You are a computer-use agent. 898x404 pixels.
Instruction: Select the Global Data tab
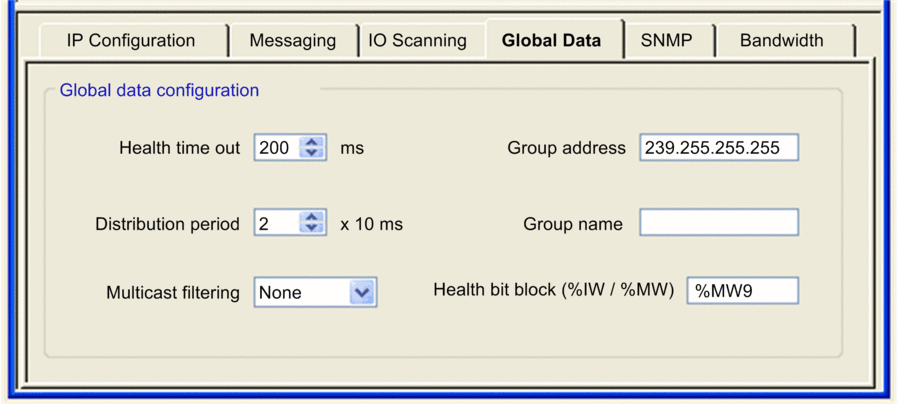pos(551,41)
